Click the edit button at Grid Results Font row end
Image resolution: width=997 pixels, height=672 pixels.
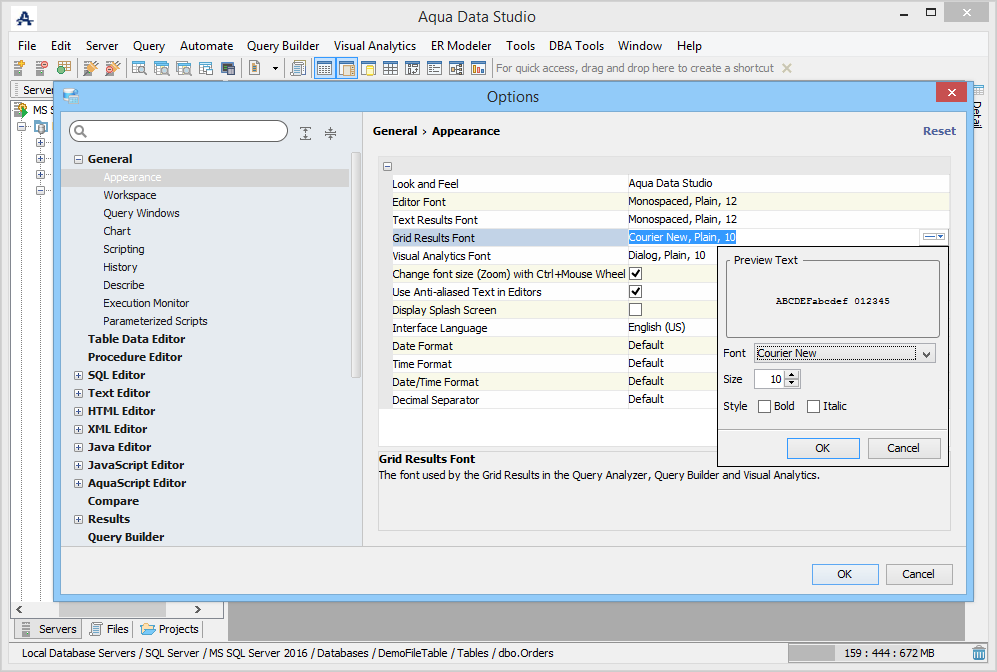[934, 237]
